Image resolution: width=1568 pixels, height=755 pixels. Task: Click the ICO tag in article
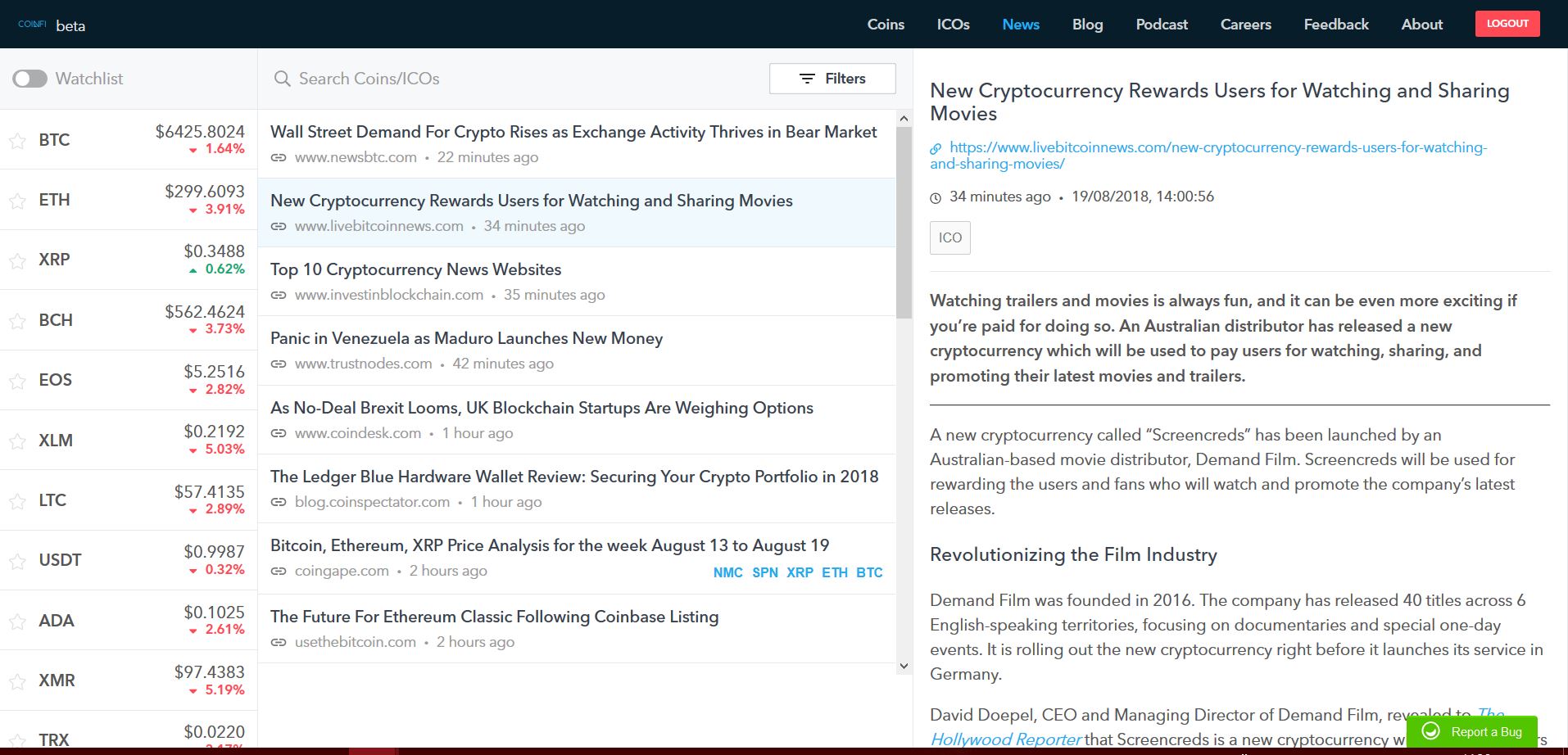click(x=950, y=237)
